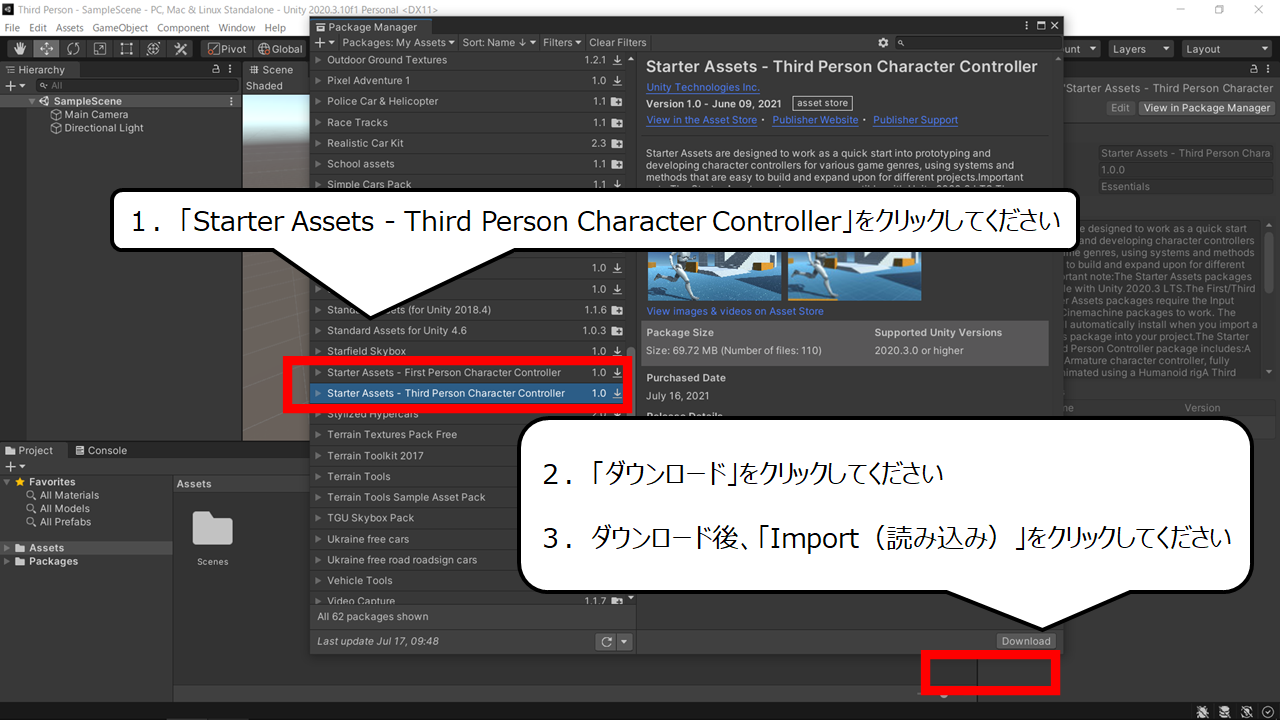Open the Publisher Website link
Viewport: 1280px width, 720px height.
pos(815,120)
